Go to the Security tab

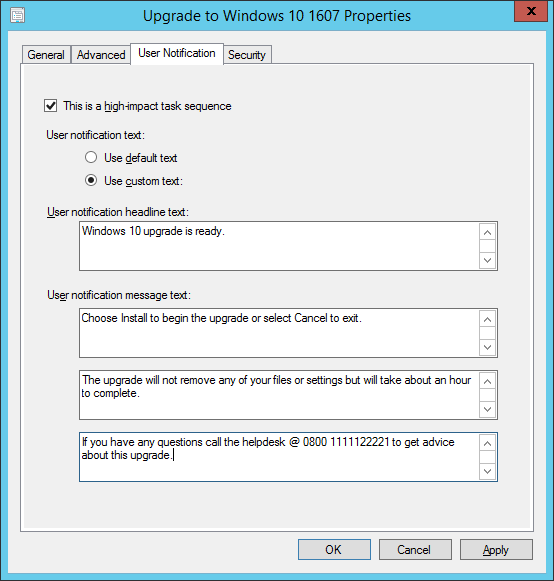point(247,55)
